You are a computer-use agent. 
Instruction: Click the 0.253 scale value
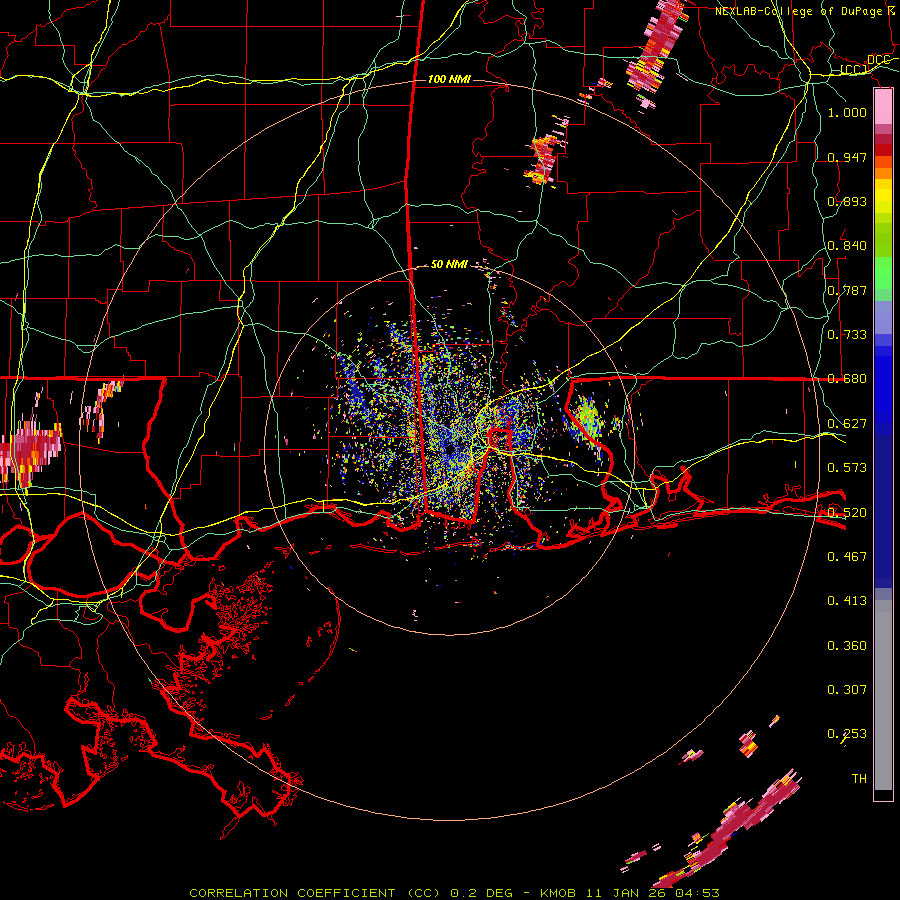click(x=847, y=734)
